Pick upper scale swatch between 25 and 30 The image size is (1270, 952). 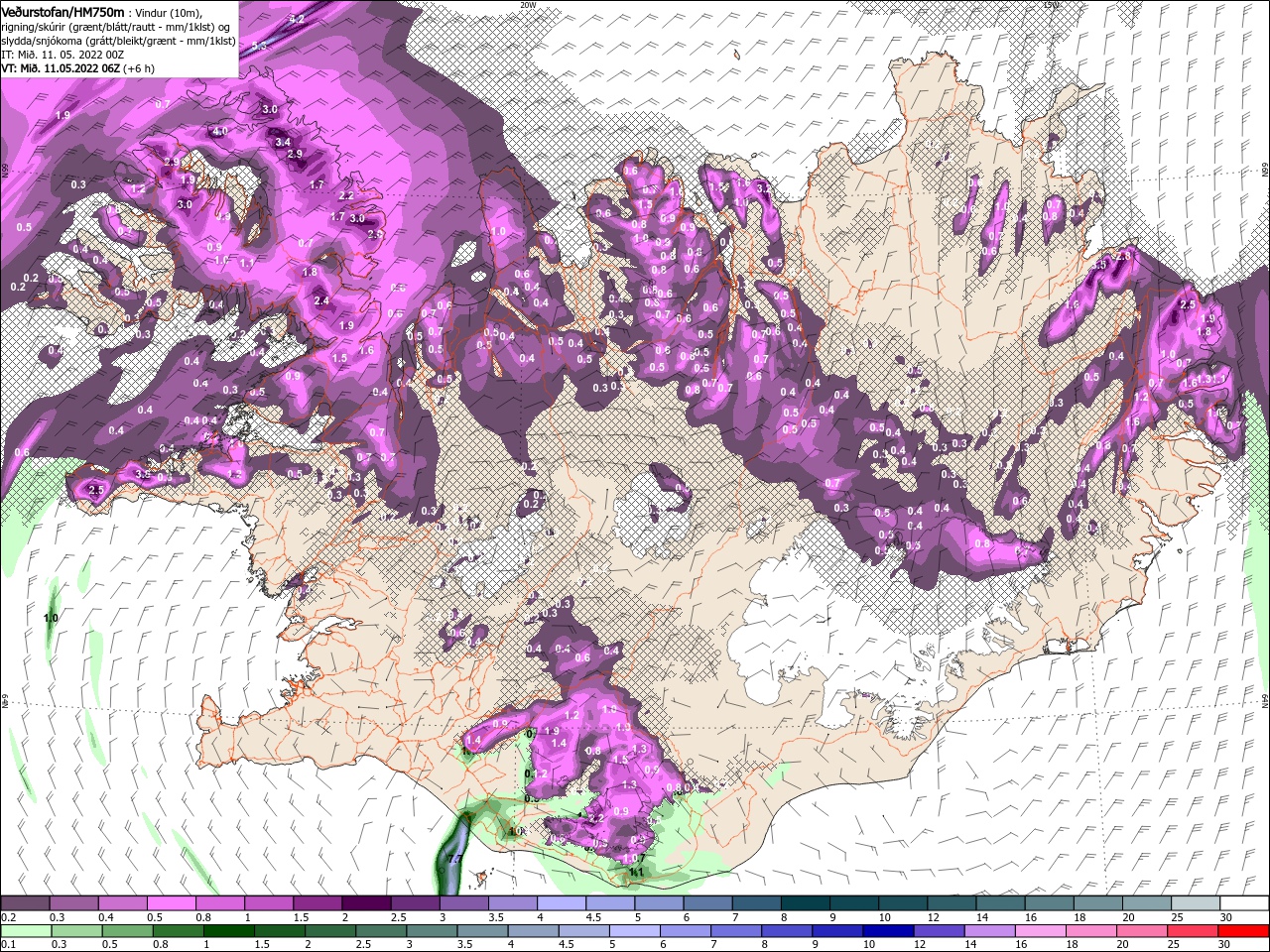click(x=1196, y=903)
